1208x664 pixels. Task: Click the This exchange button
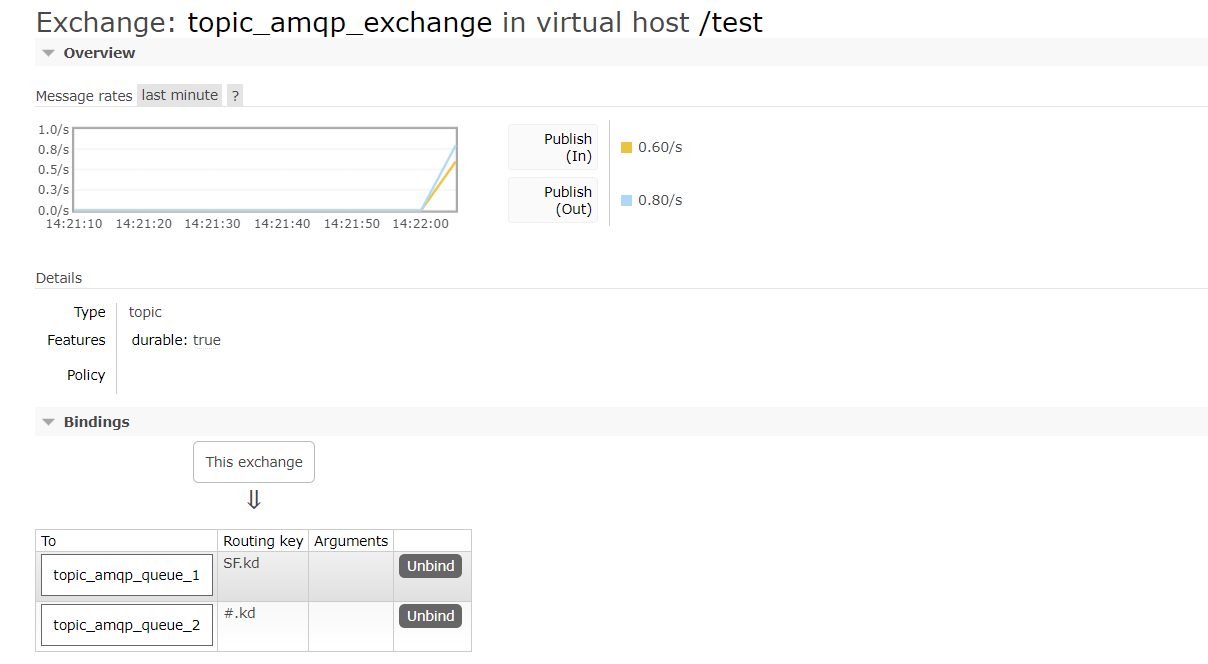(x=254, y=461)
